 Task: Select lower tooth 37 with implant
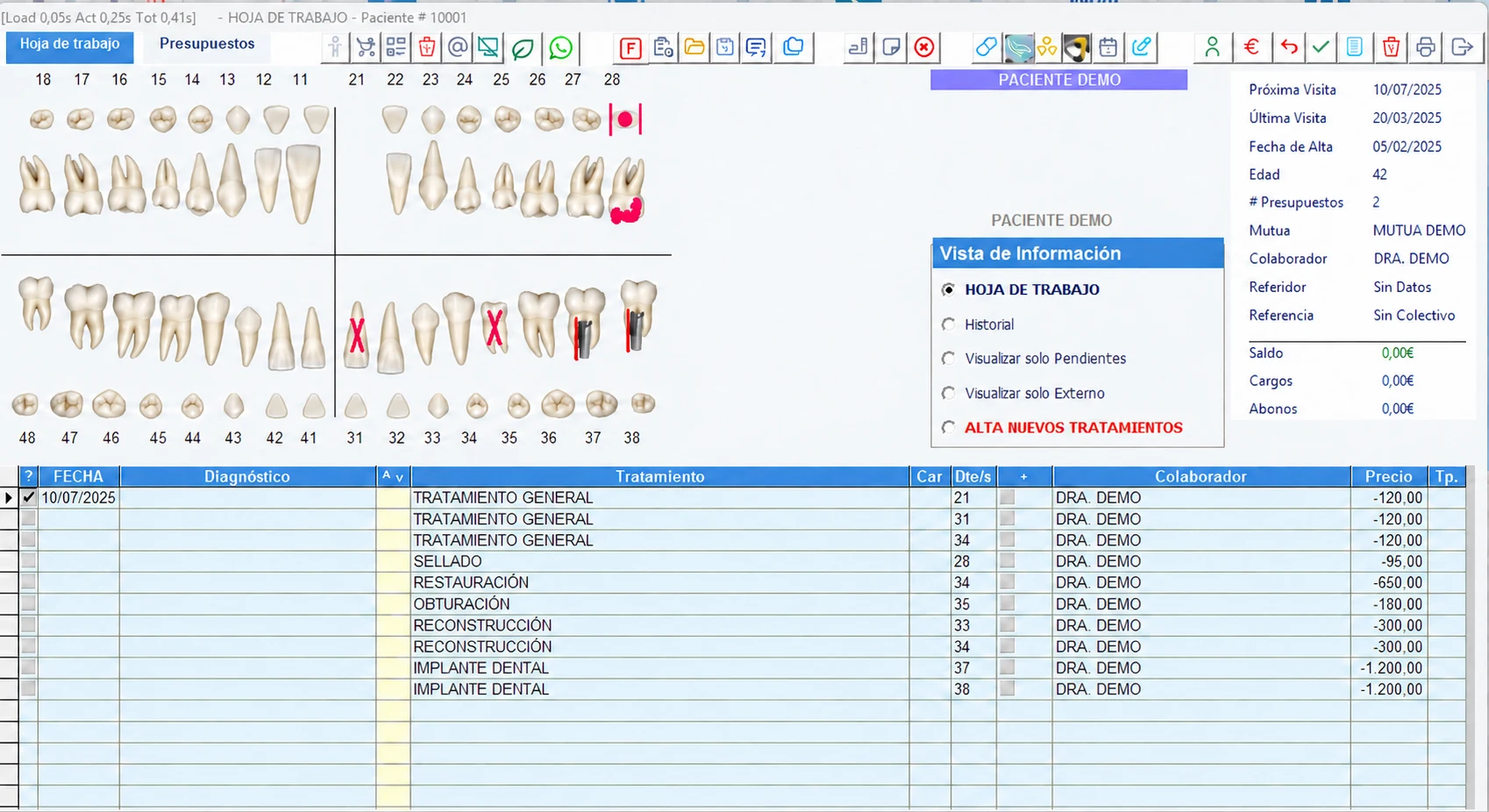584,322
